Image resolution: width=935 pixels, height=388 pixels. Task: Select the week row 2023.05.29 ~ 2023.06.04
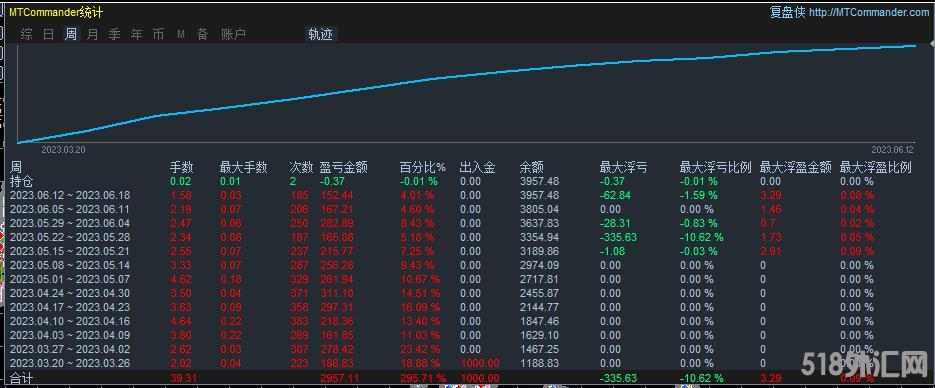[x=70, y=224]
